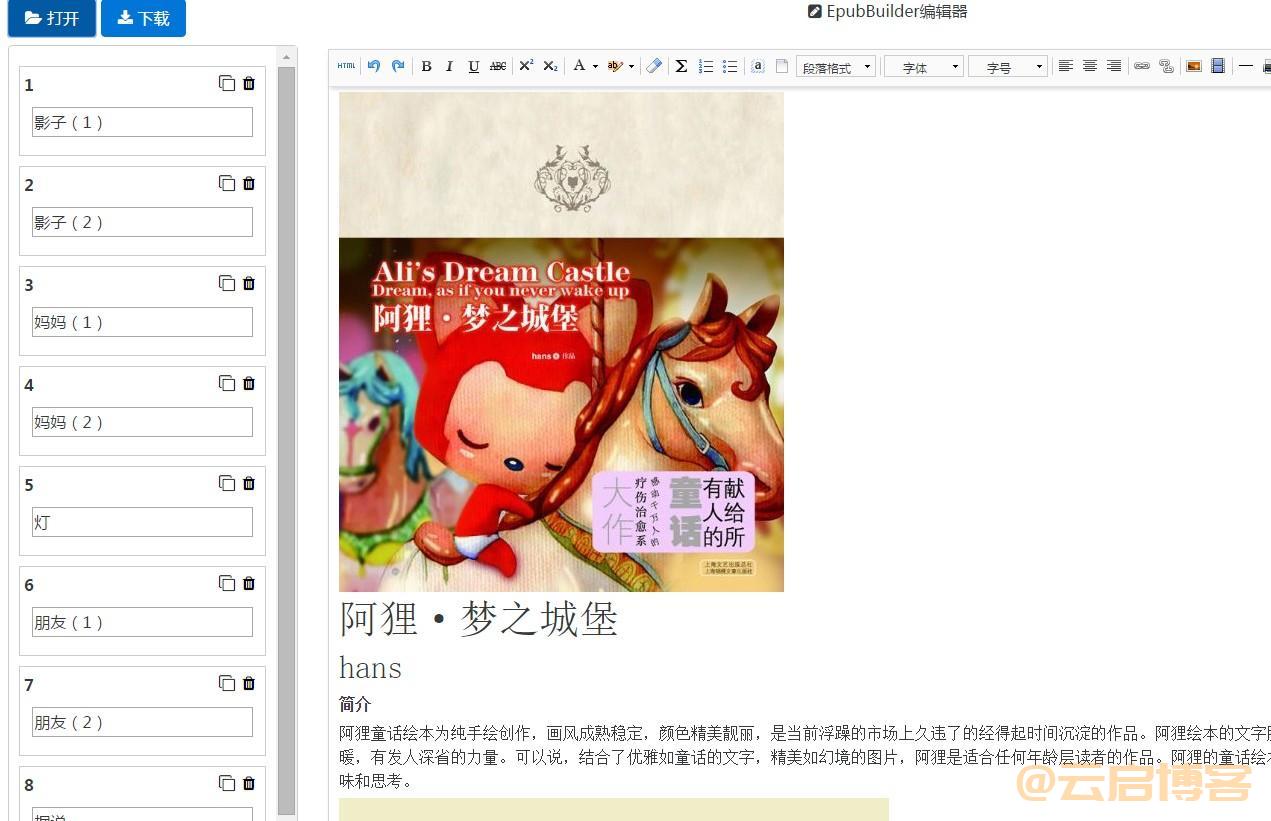1271x821 pixels.
Task: Copy chapter 1 影子（1）
Action: pos(227,84)
